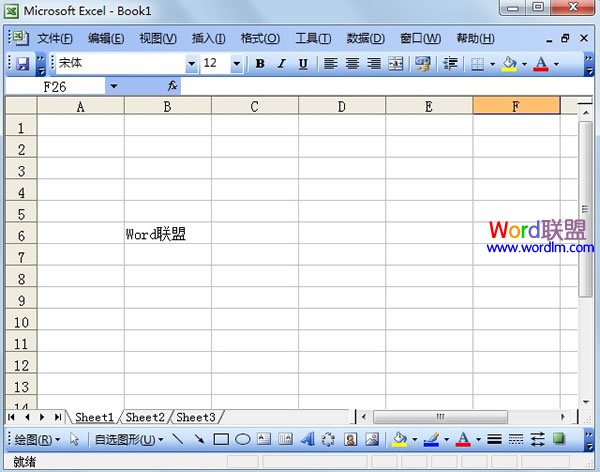The image size is (600, 472).
Task: Go to next sheet tab arrow
Action: [42, 417]
